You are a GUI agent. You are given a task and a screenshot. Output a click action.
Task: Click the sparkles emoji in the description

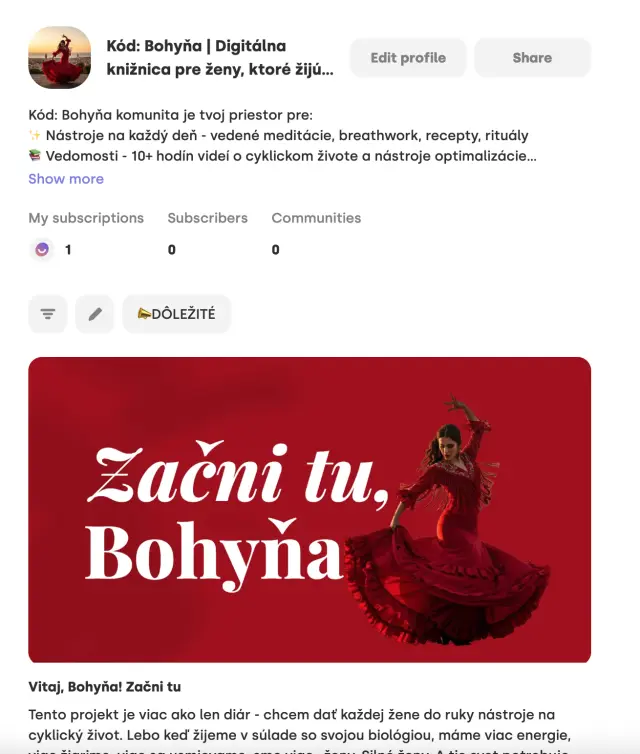(x=35, y=135)
